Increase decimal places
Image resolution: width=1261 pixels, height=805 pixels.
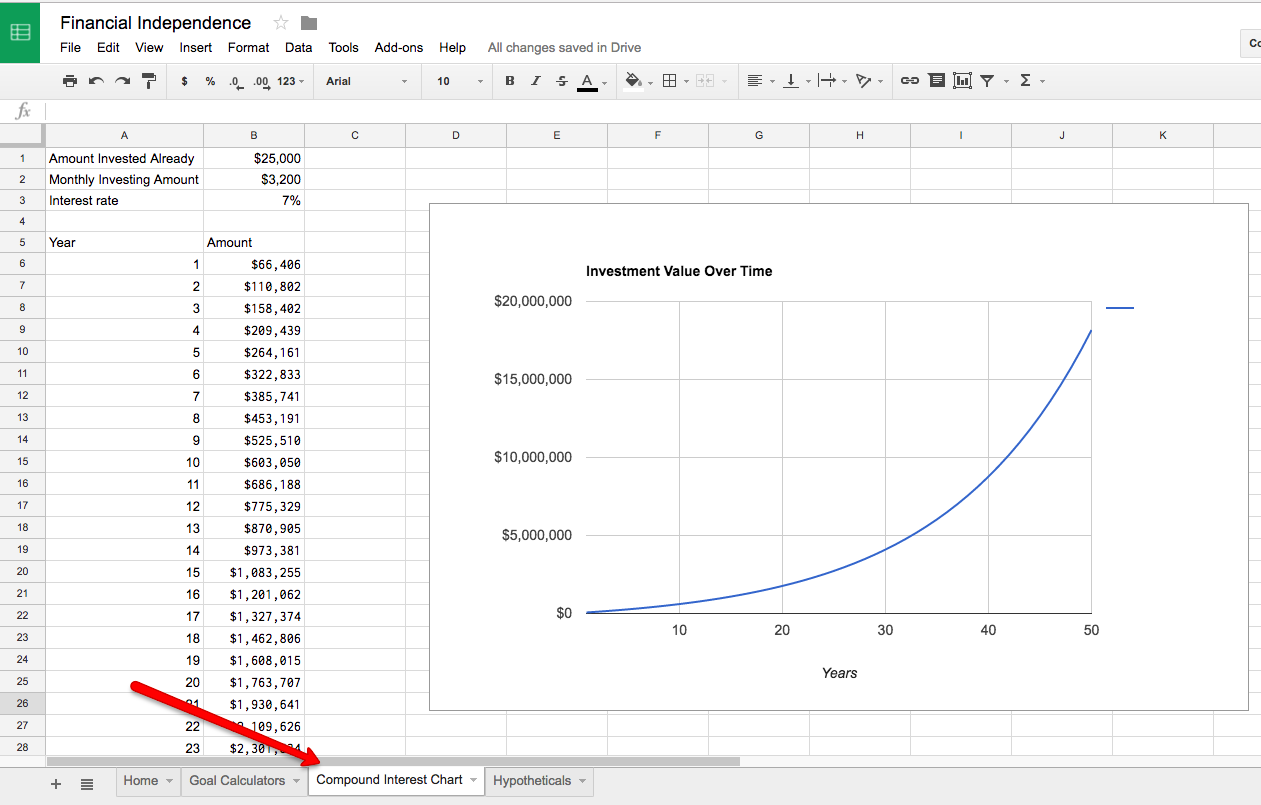[x=262, y=81]
